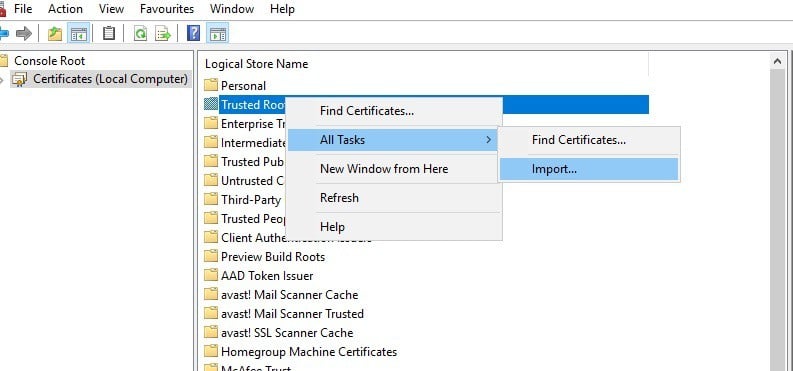Image resolution: width=793 pixels, height=371 pixels.
Task: Click the blue Help question mark icon
Action: (193, 34)
